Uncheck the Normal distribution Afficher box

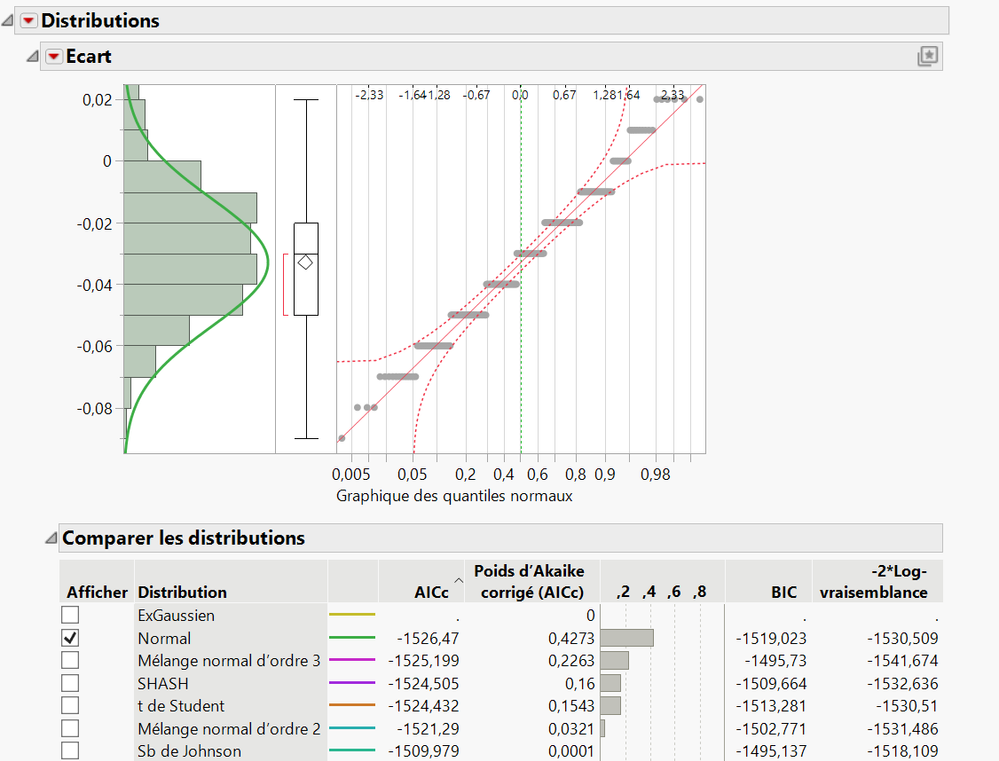click(69, 638)
